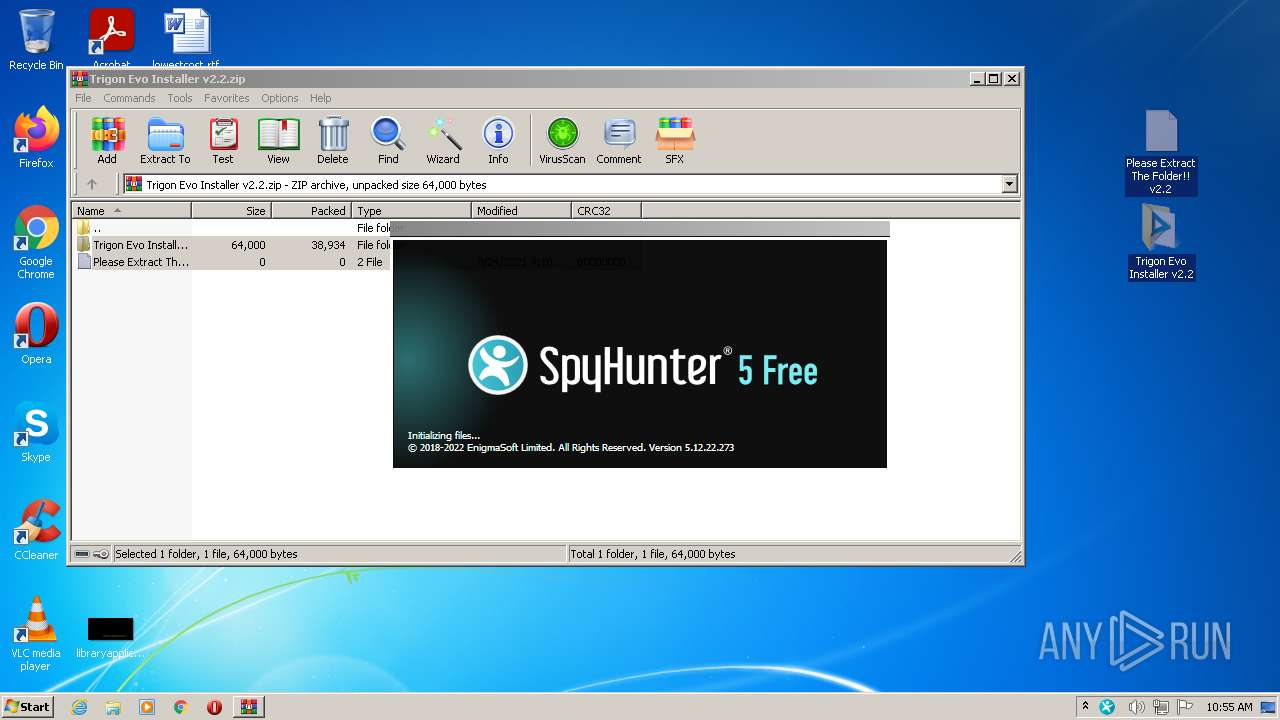
Task: Click the WinRAR taskbar button
Action: point(248,707)
